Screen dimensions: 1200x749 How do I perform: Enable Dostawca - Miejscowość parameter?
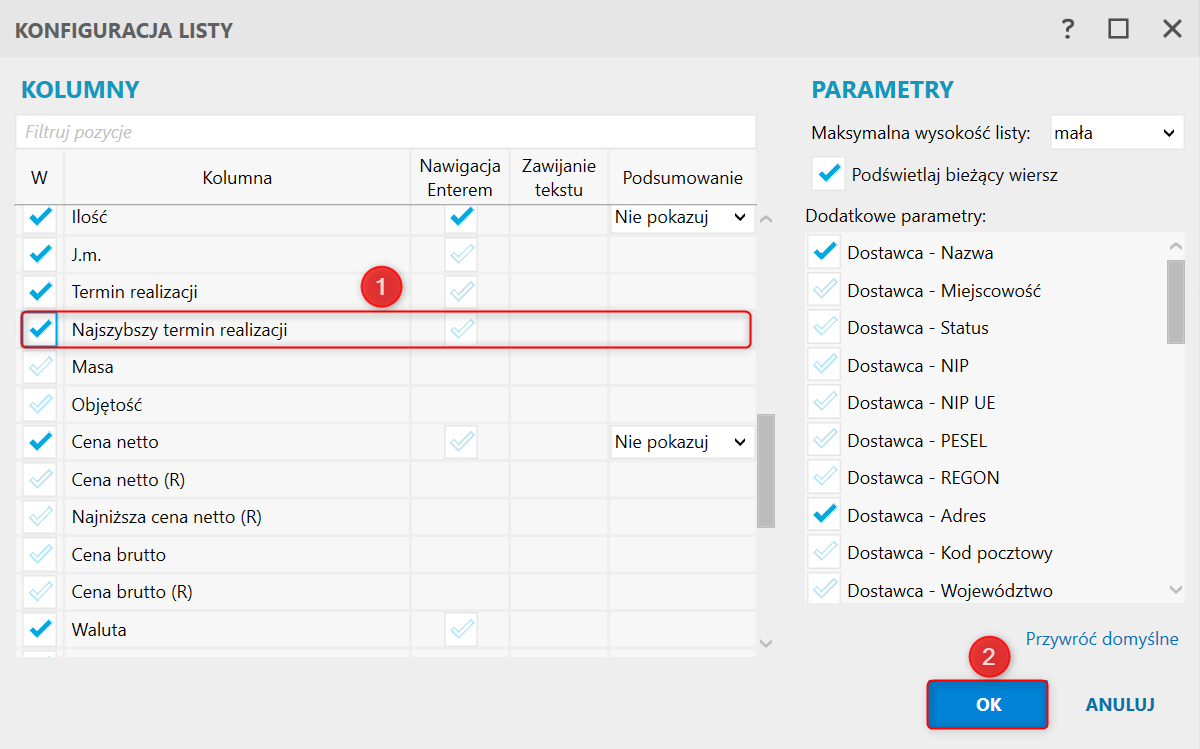[825, 290]
